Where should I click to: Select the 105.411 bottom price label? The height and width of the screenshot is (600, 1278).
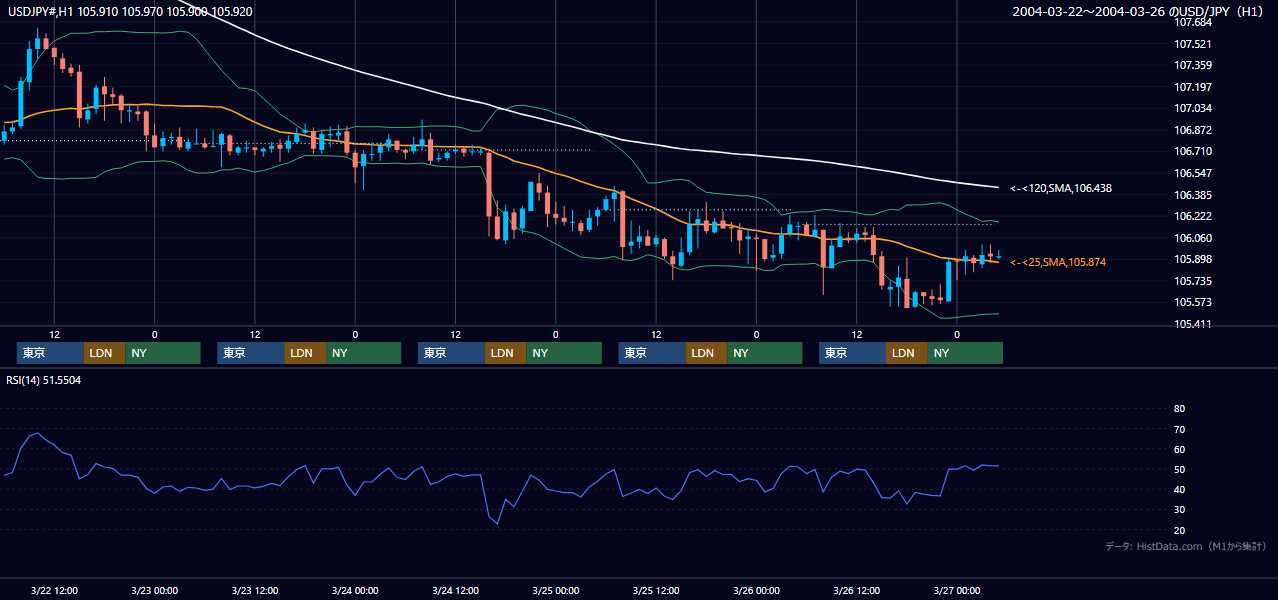click(x=1192, y=324)
